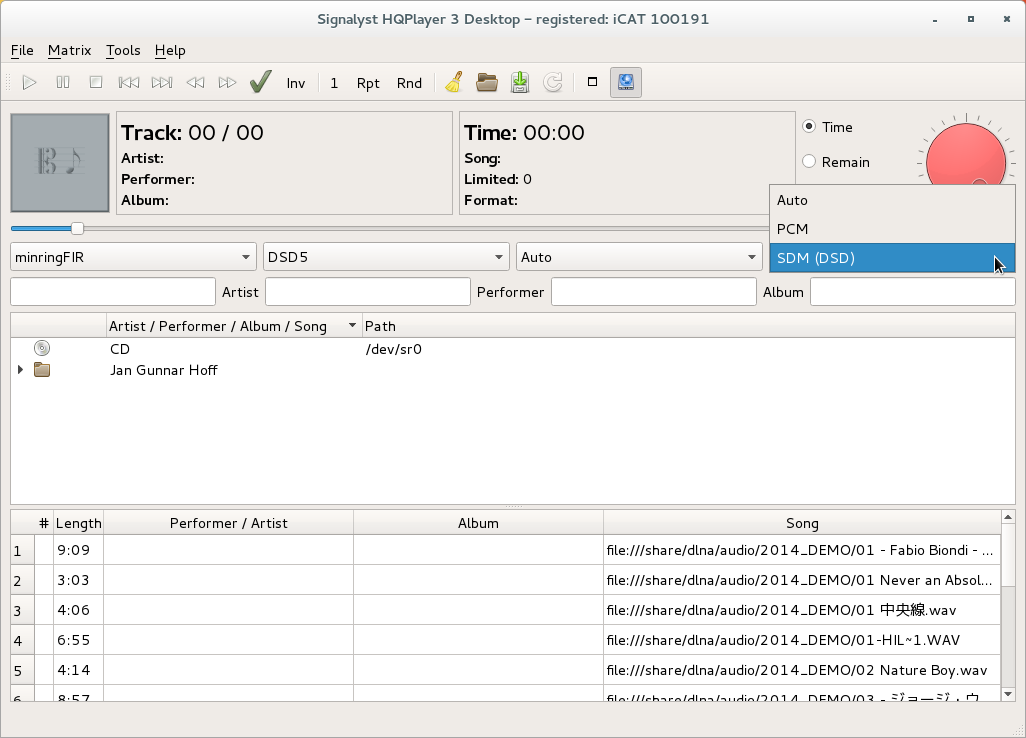This screenshot has width=1026, height=738.
Task: Click the Artist / Performer / Album / Song column header
Action: tap(234, 326)
